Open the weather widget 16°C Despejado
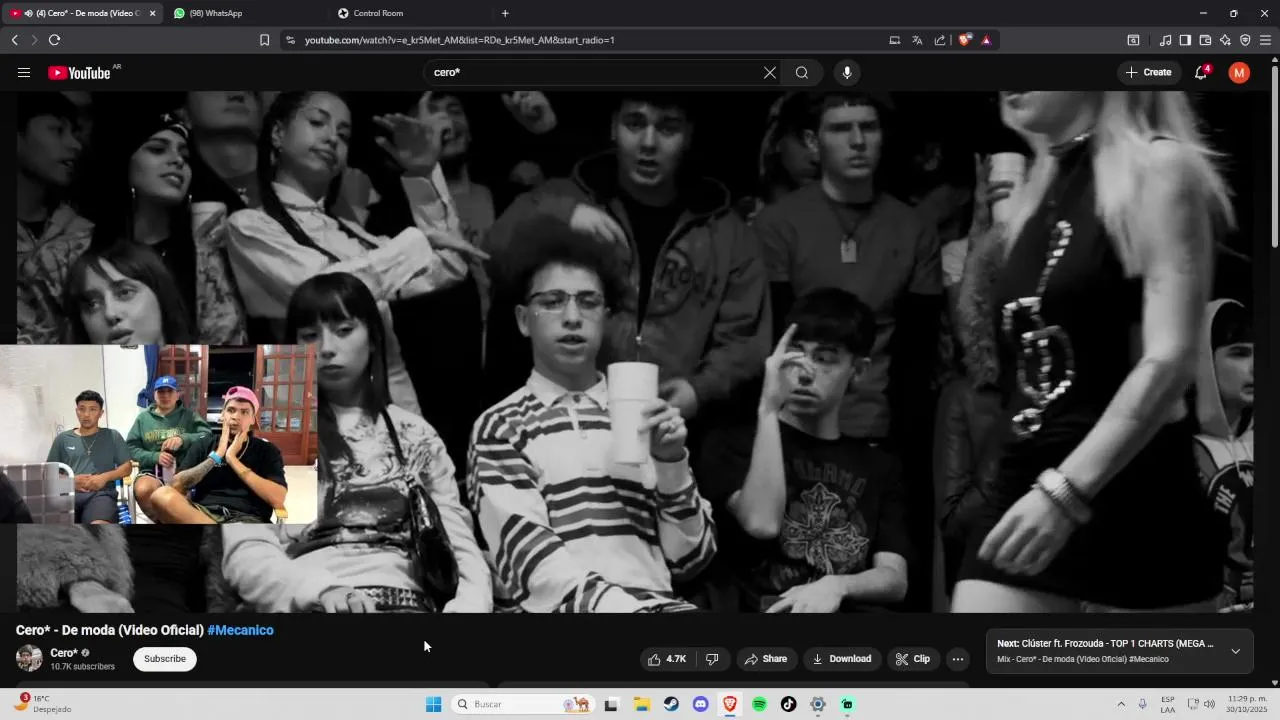 coord(42,704)
